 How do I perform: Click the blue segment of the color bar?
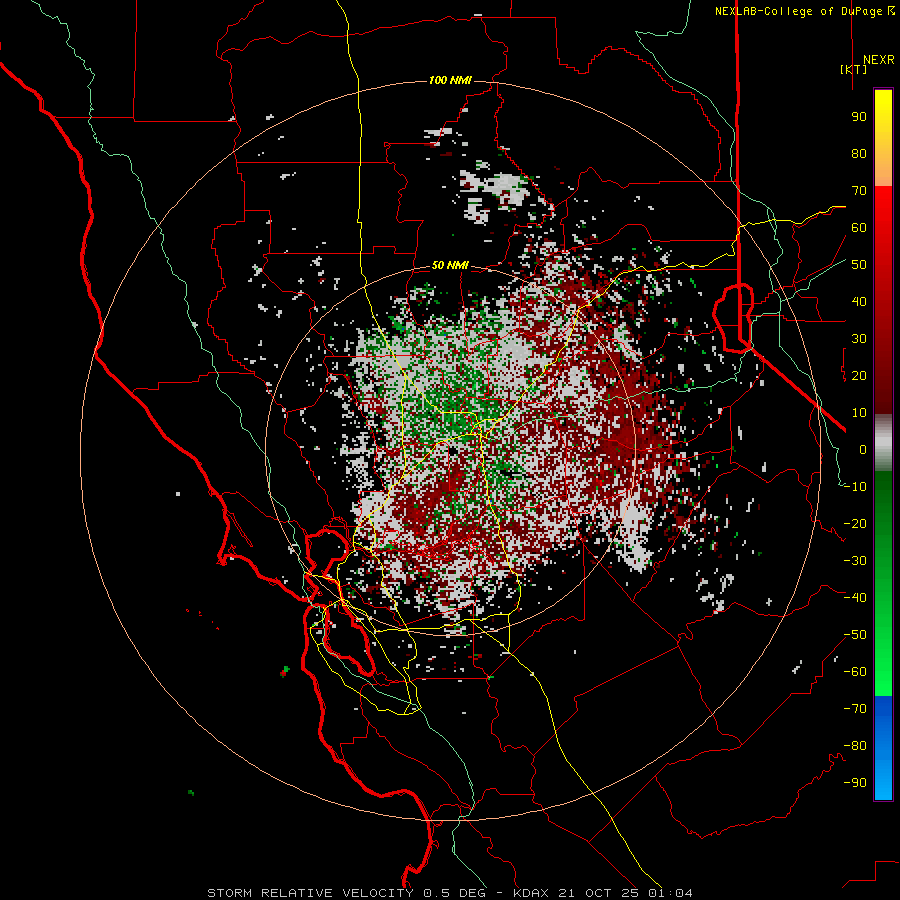[x=883, y=748]
